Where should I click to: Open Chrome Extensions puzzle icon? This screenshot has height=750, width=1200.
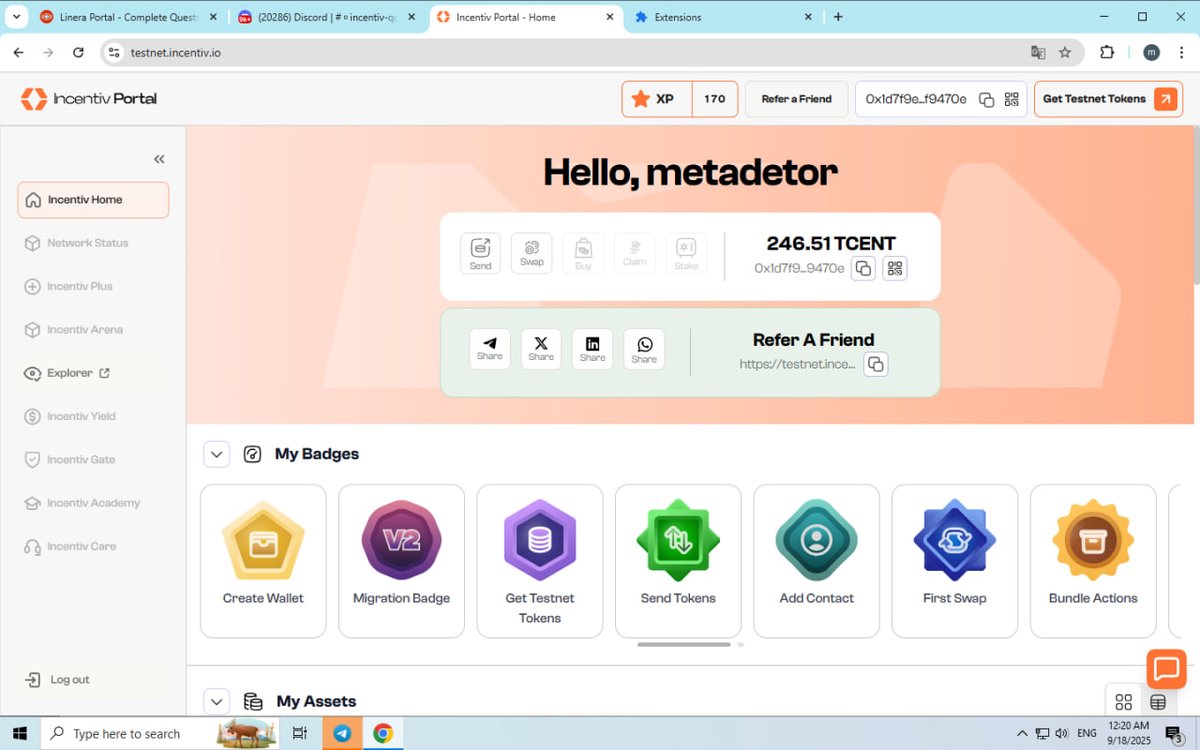click(x=1107, y=53)
